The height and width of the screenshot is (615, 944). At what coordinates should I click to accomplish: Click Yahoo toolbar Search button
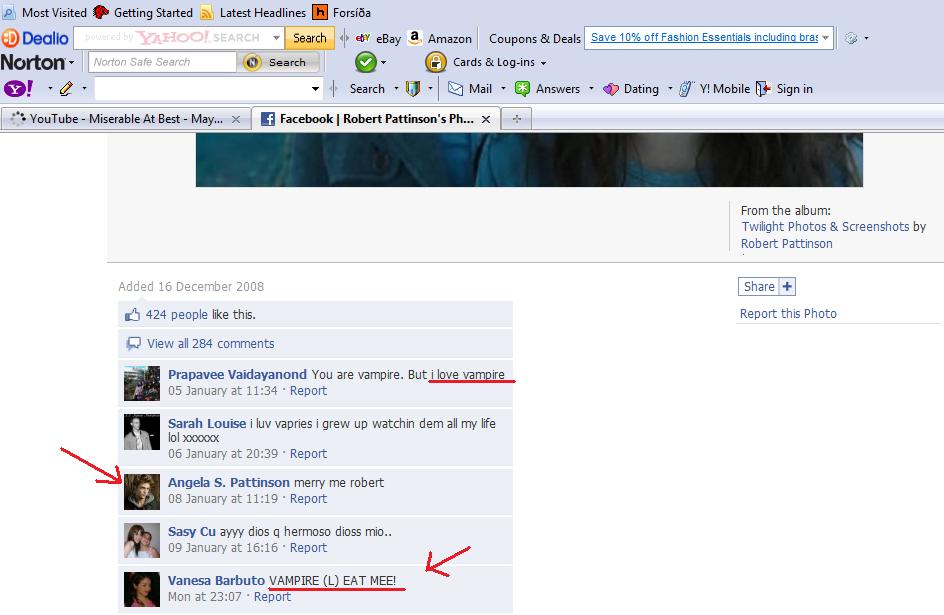coord(367,89)
